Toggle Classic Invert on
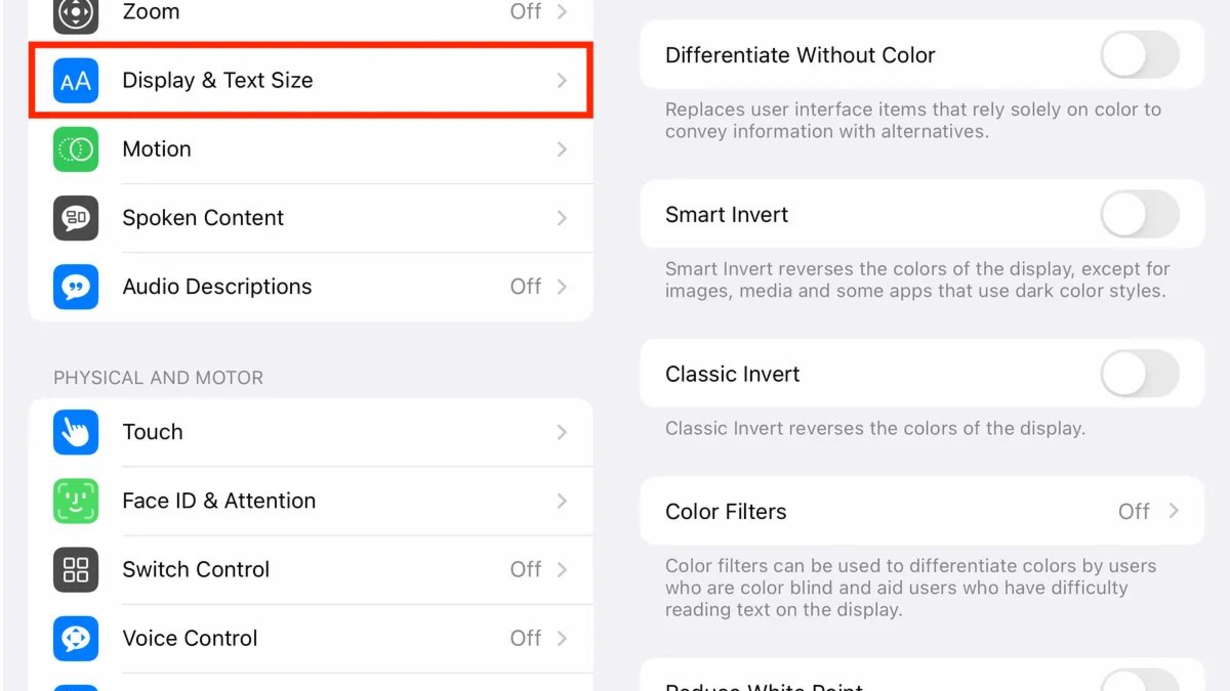This screenshot has width=1230, height=691. 1140,374
